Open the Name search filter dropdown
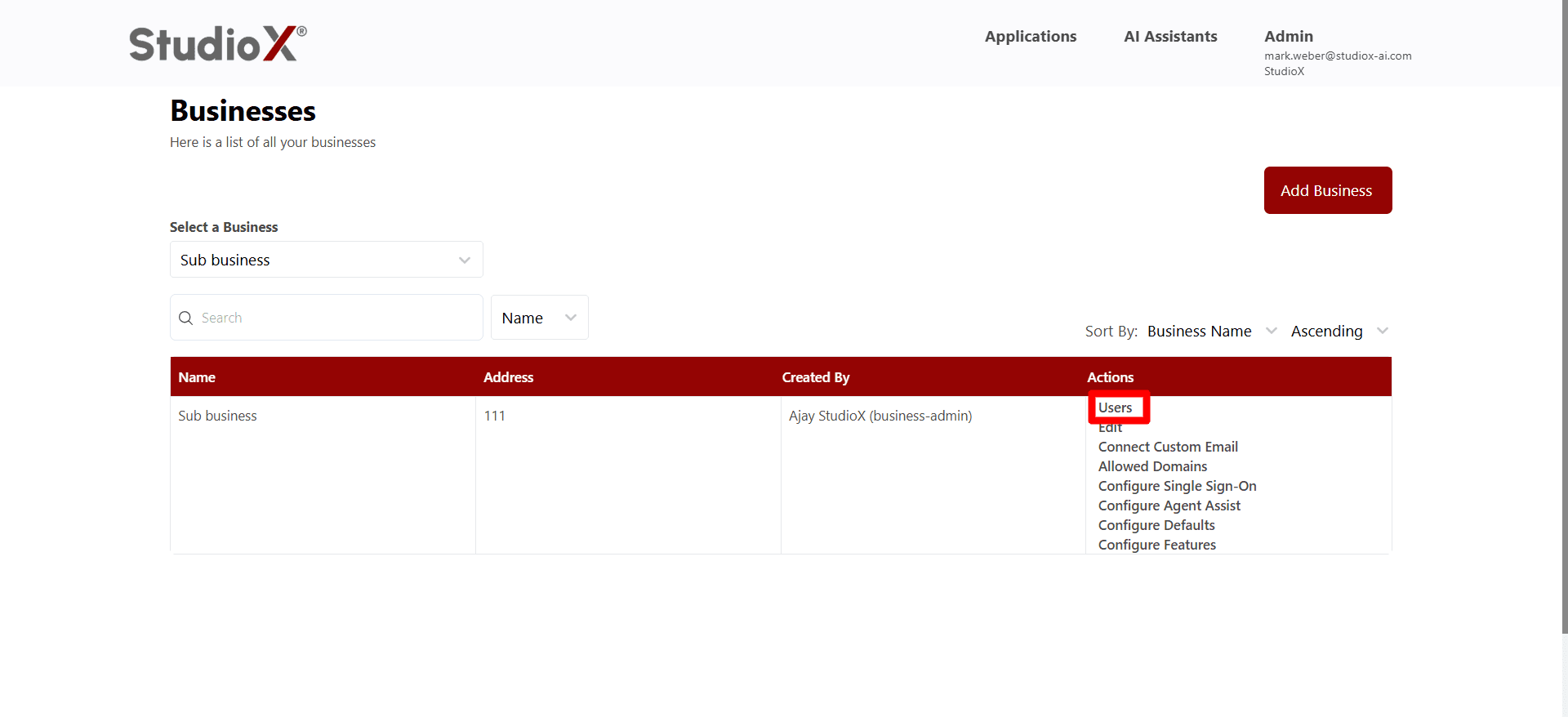Screen dimensions: 1568x717 [x=539, y=318]
